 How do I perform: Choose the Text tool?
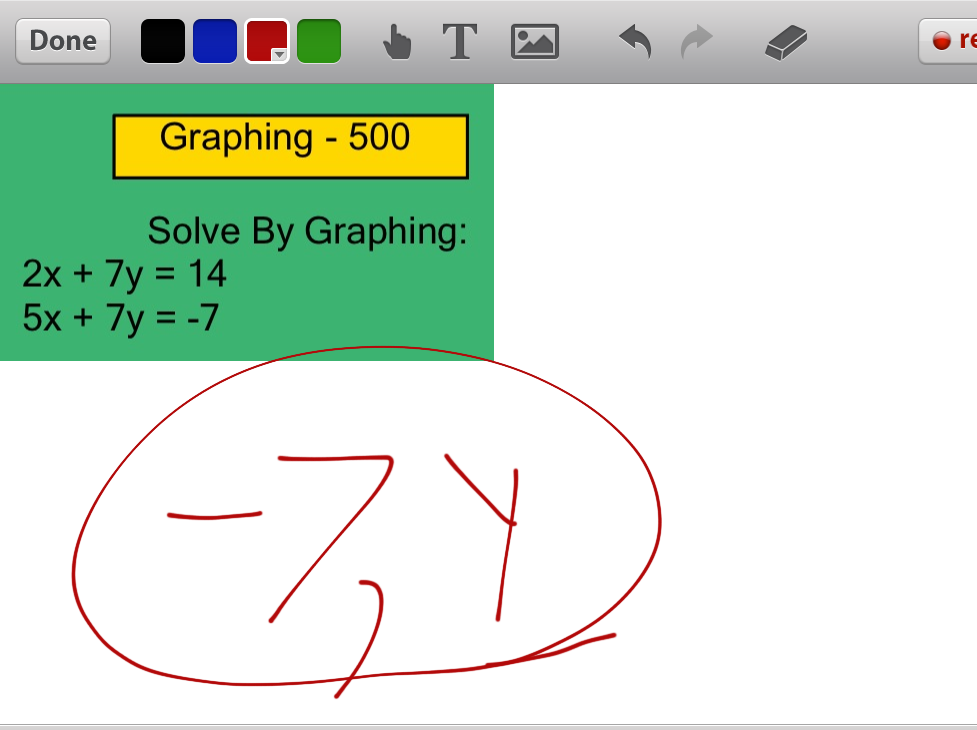[x=459, y=41]
